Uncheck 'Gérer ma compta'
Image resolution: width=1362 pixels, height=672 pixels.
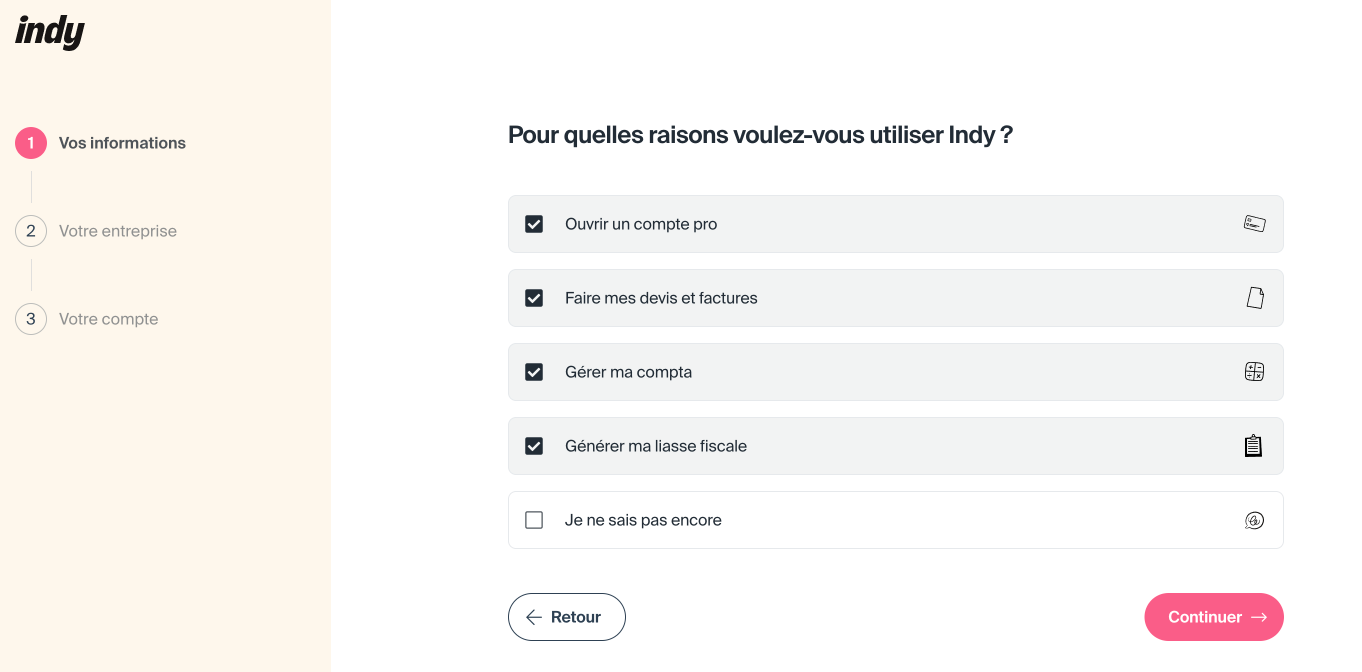[534, 371]
